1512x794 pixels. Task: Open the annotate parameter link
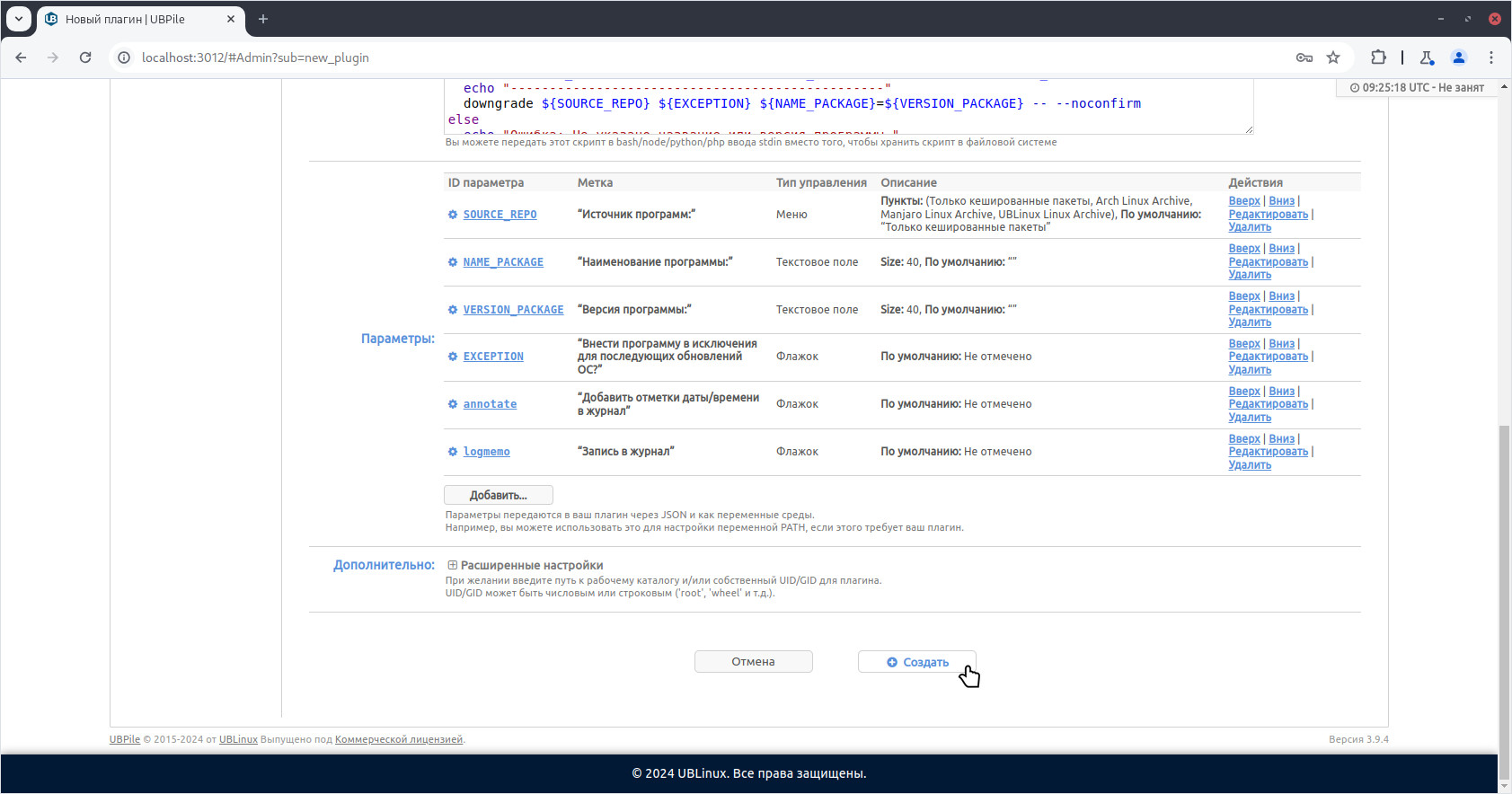click(490, 404)
